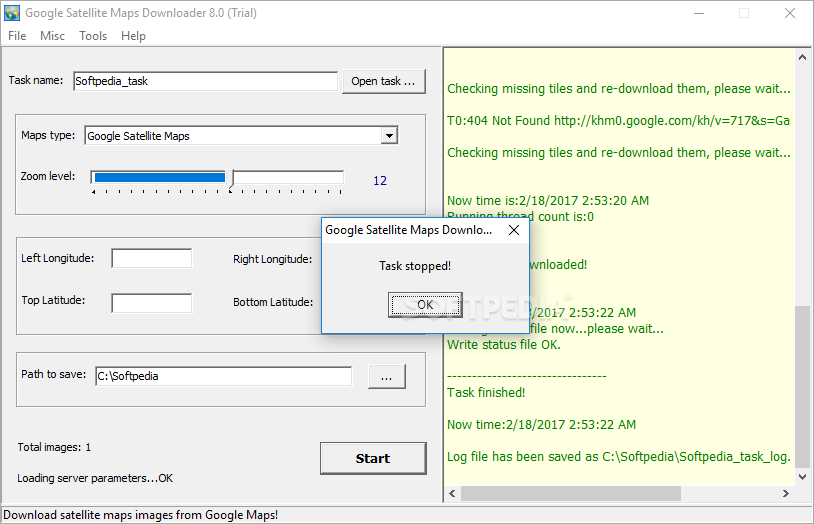
Task: Click the status bar message about Google Maps
Action: point(141,515)
